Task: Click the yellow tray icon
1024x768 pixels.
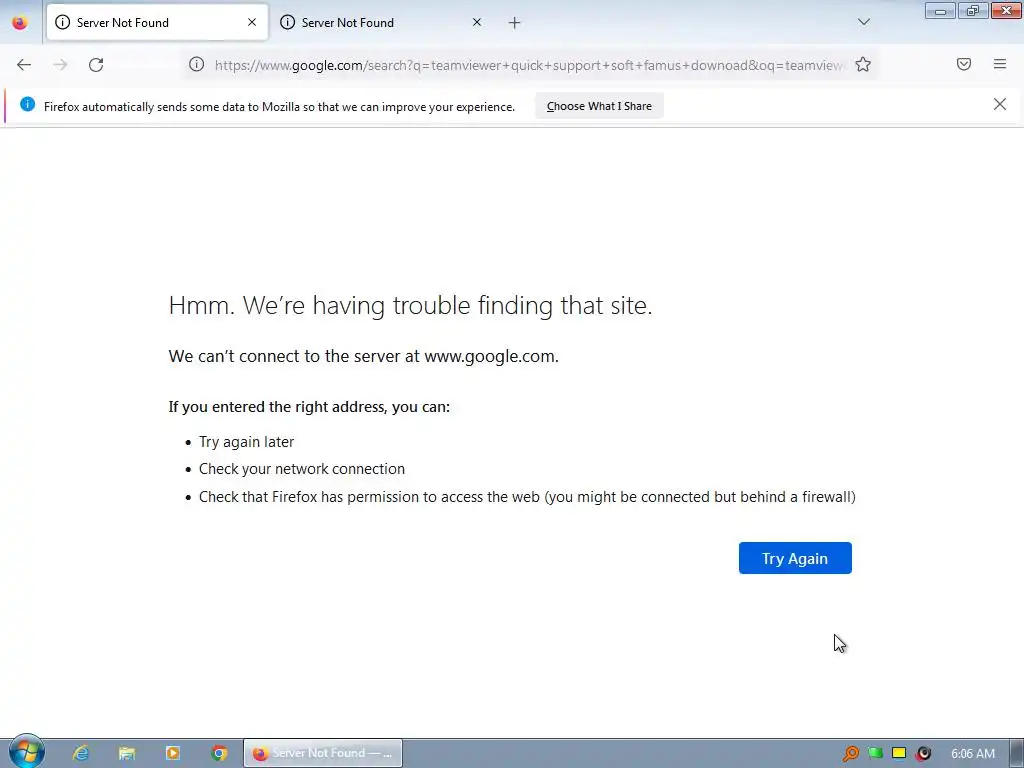Action: coord(899,753)
